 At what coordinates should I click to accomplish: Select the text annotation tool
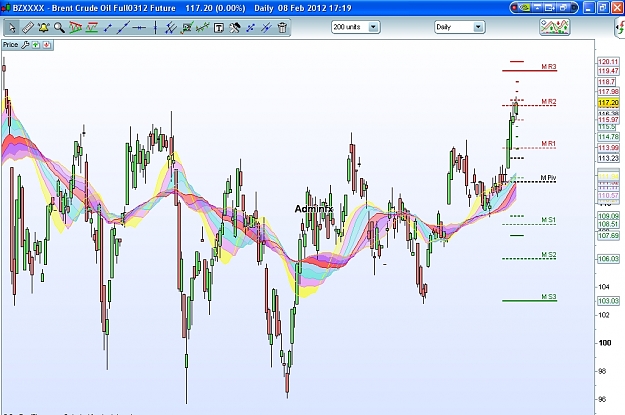[x=218, y=28]
